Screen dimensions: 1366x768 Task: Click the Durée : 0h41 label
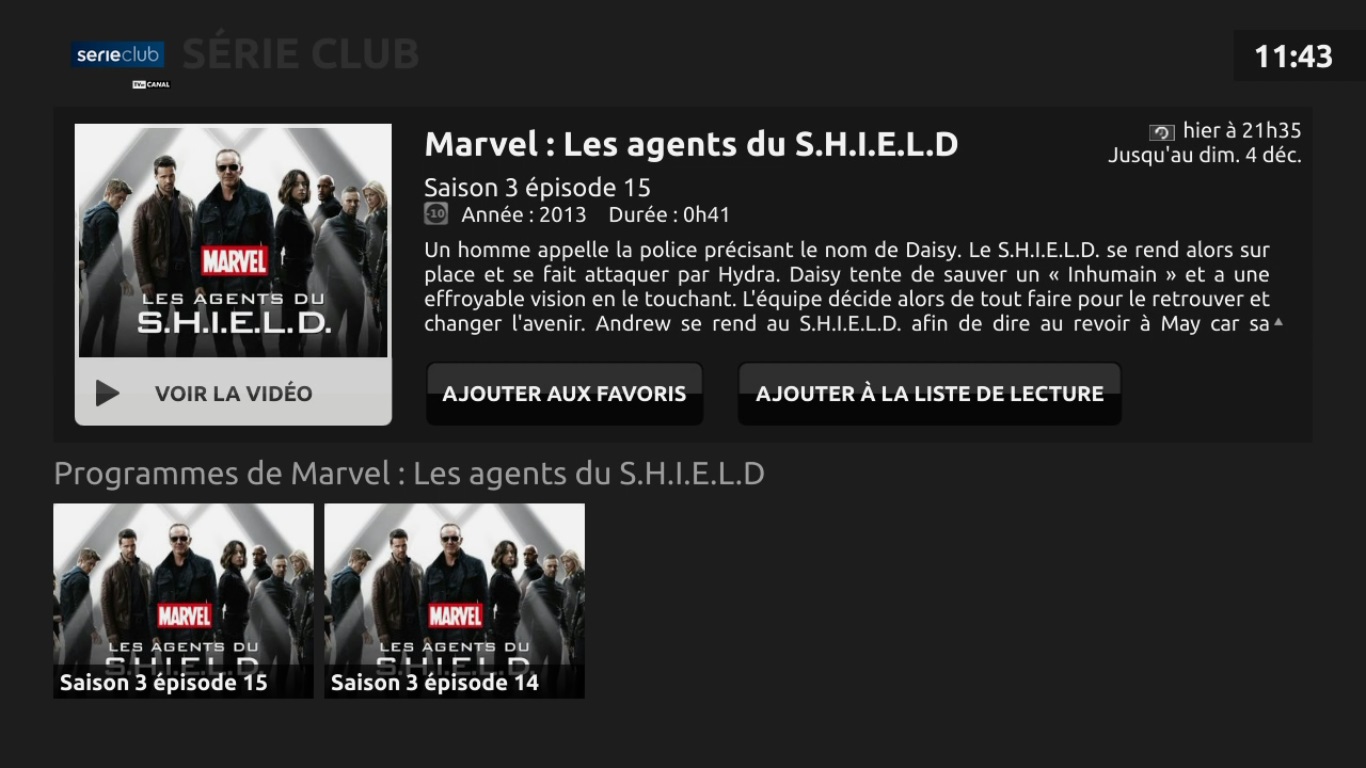669,214
